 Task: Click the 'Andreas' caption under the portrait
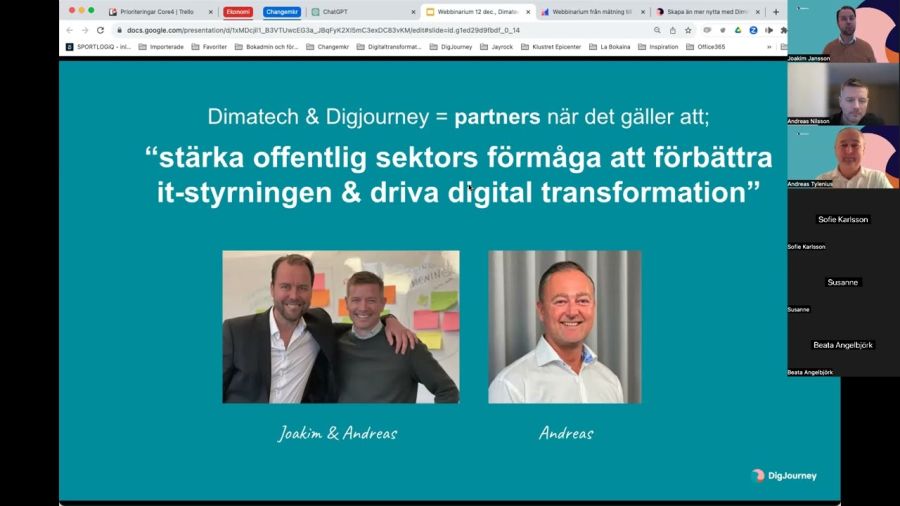[x=566, y=433]
